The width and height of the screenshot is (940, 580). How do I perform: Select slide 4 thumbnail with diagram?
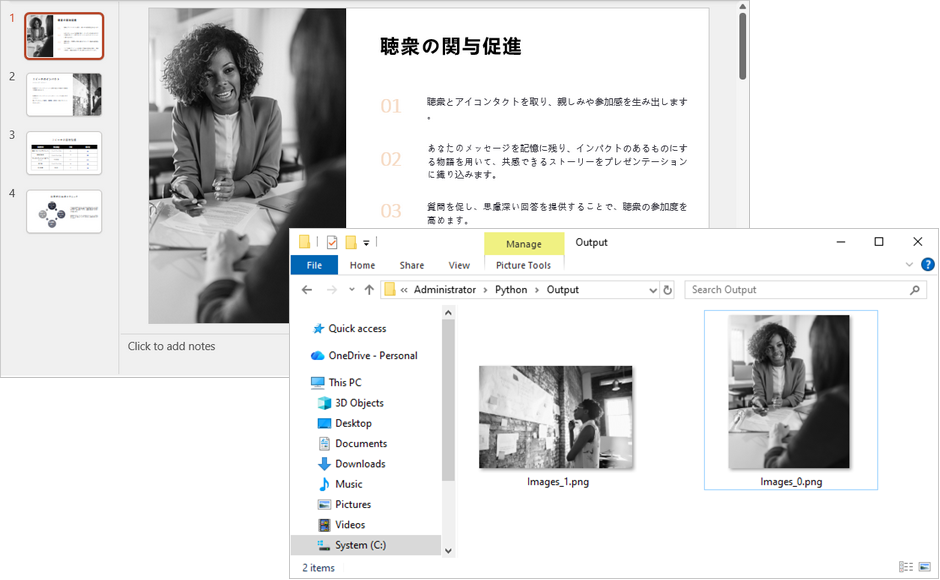(64, 211)
